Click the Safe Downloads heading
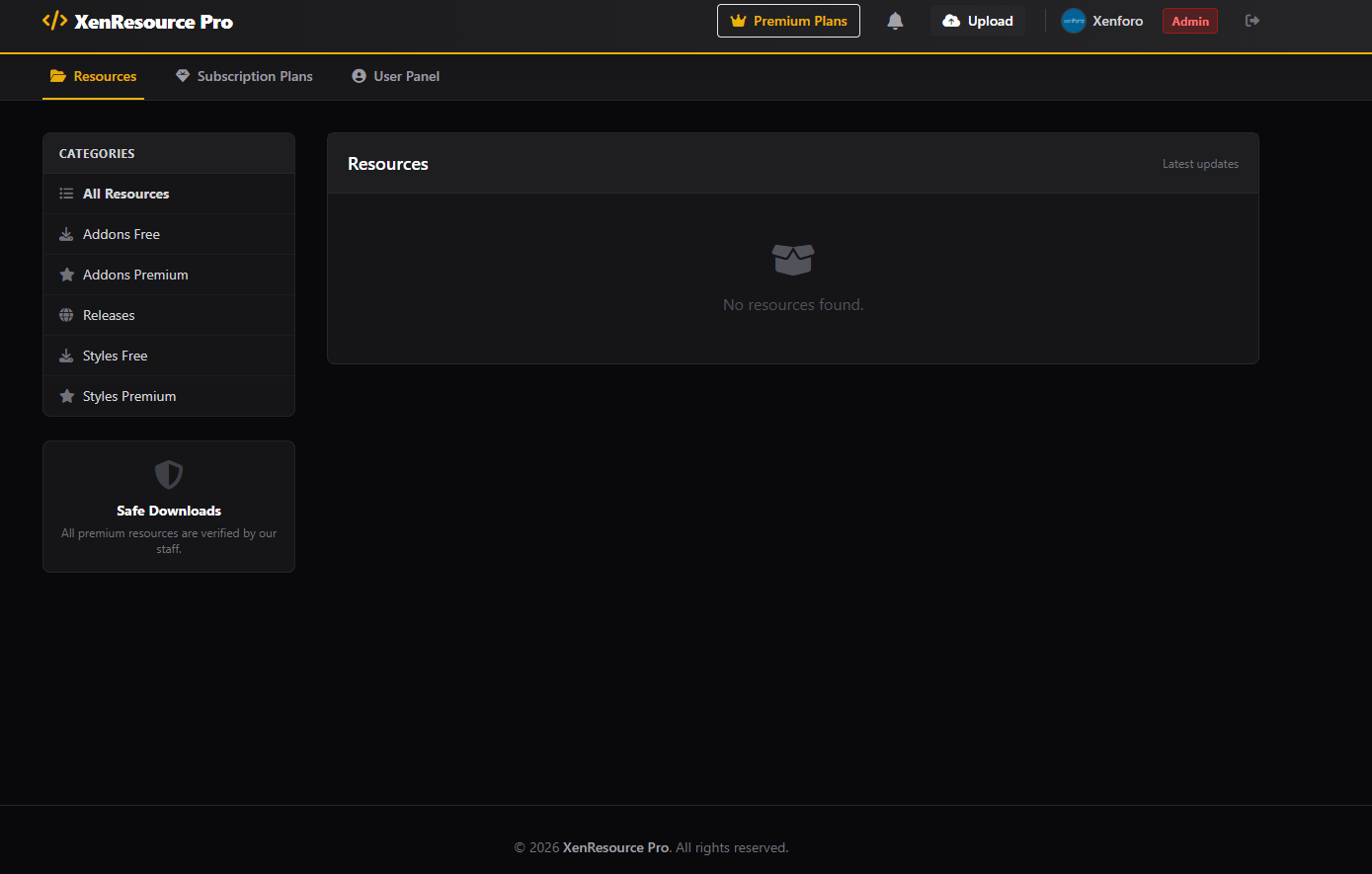 click(x=169, y=511)
